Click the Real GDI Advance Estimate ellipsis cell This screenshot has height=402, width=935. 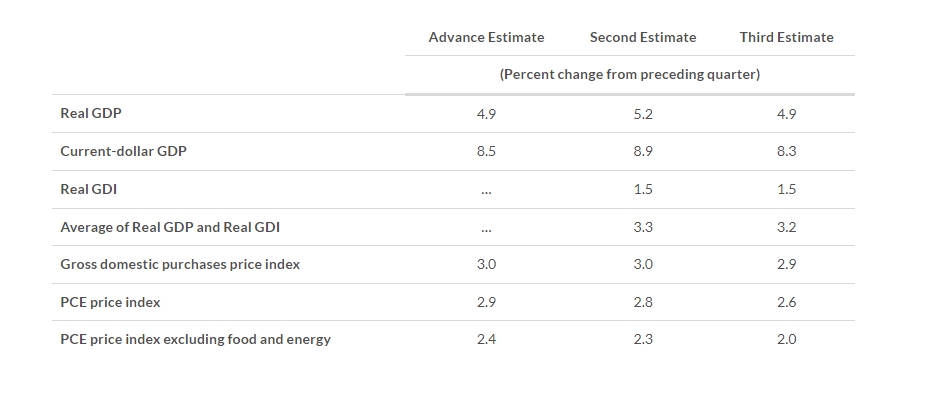tap(486, 189)
